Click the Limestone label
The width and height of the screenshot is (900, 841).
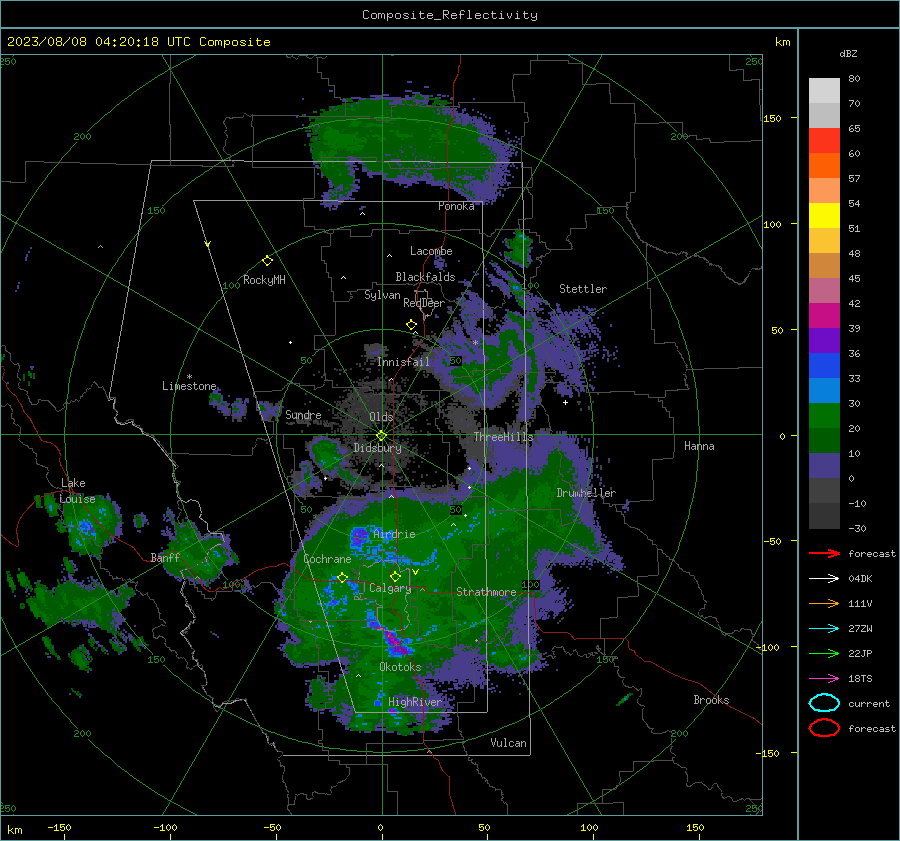[x=189, y=386]
